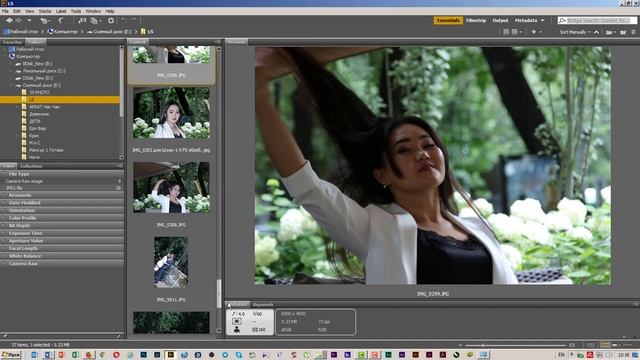
Task: Toggle ascending order arrow next to Sort
Action: [x=596, y=32]
